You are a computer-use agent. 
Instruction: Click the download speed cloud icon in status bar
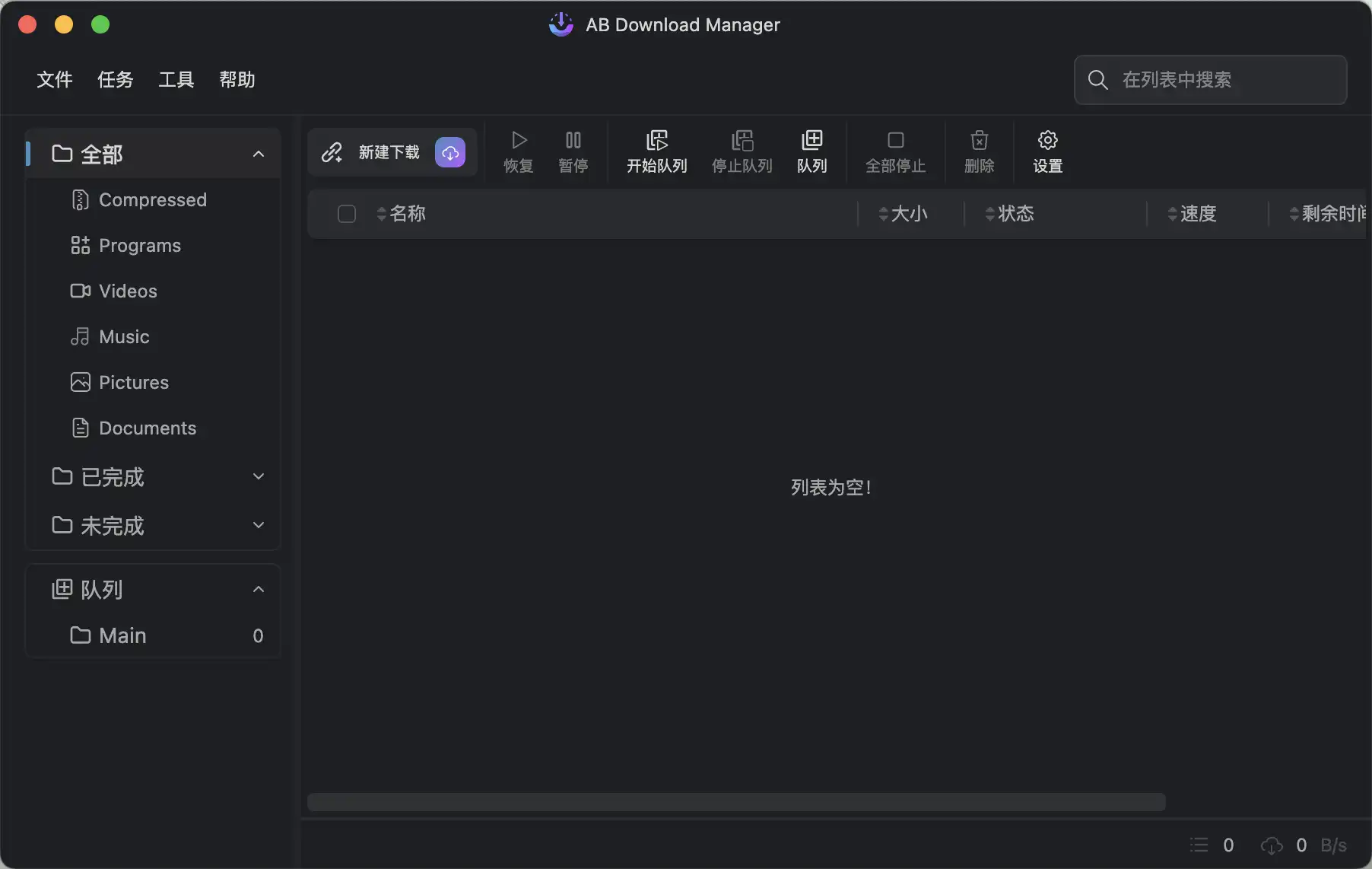[x=1272, y=845]
